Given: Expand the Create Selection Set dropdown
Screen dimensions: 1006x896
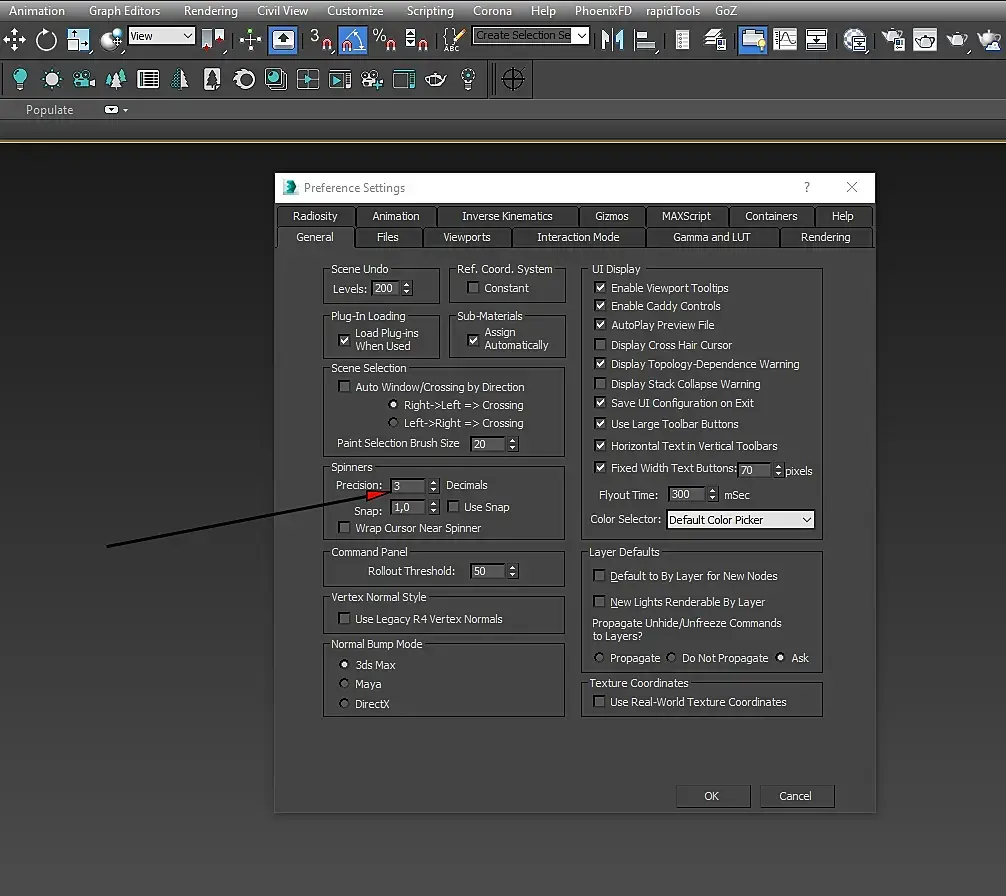Looking at the screenshot, I should pos(582,36).
